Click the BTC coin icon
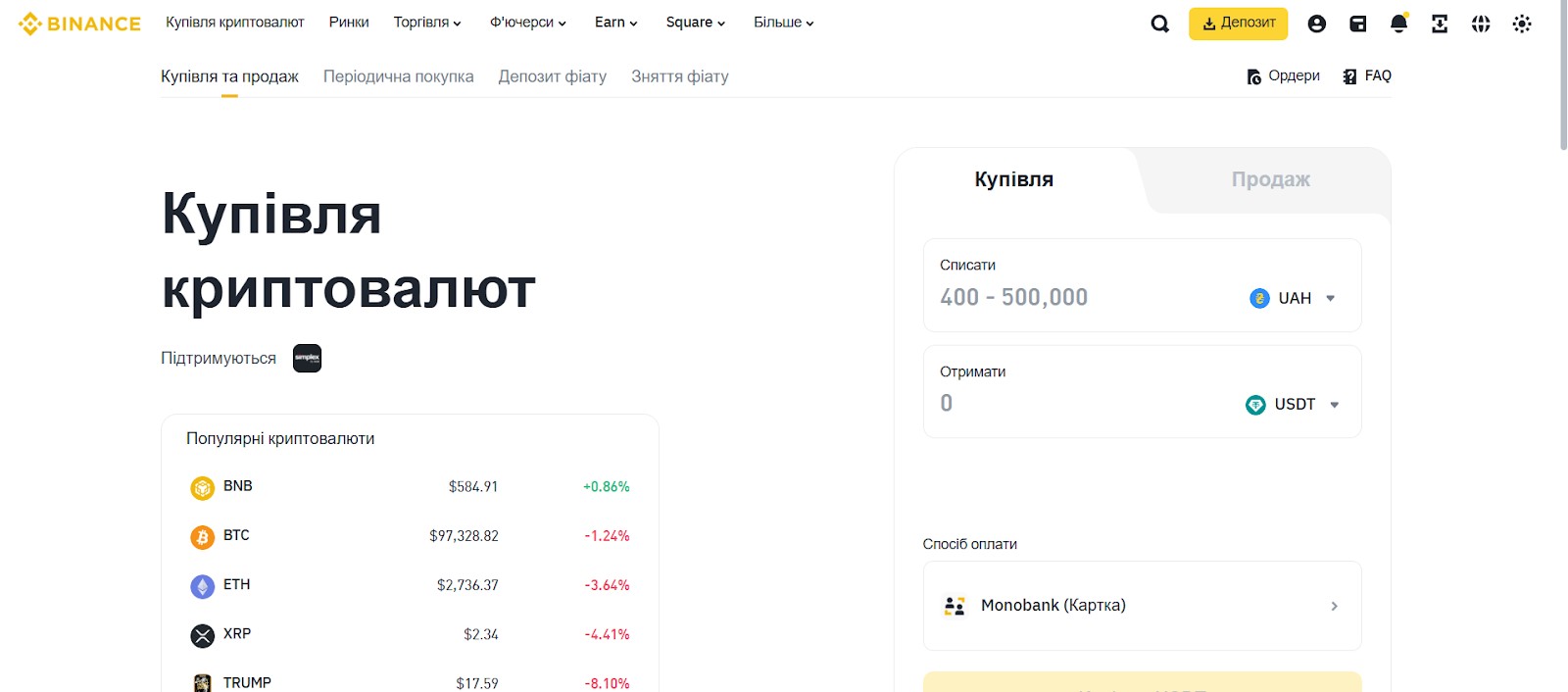Image resolution: width=1568 pixels, height=692 pixels. pyautogui.click(x=202, y=537)
